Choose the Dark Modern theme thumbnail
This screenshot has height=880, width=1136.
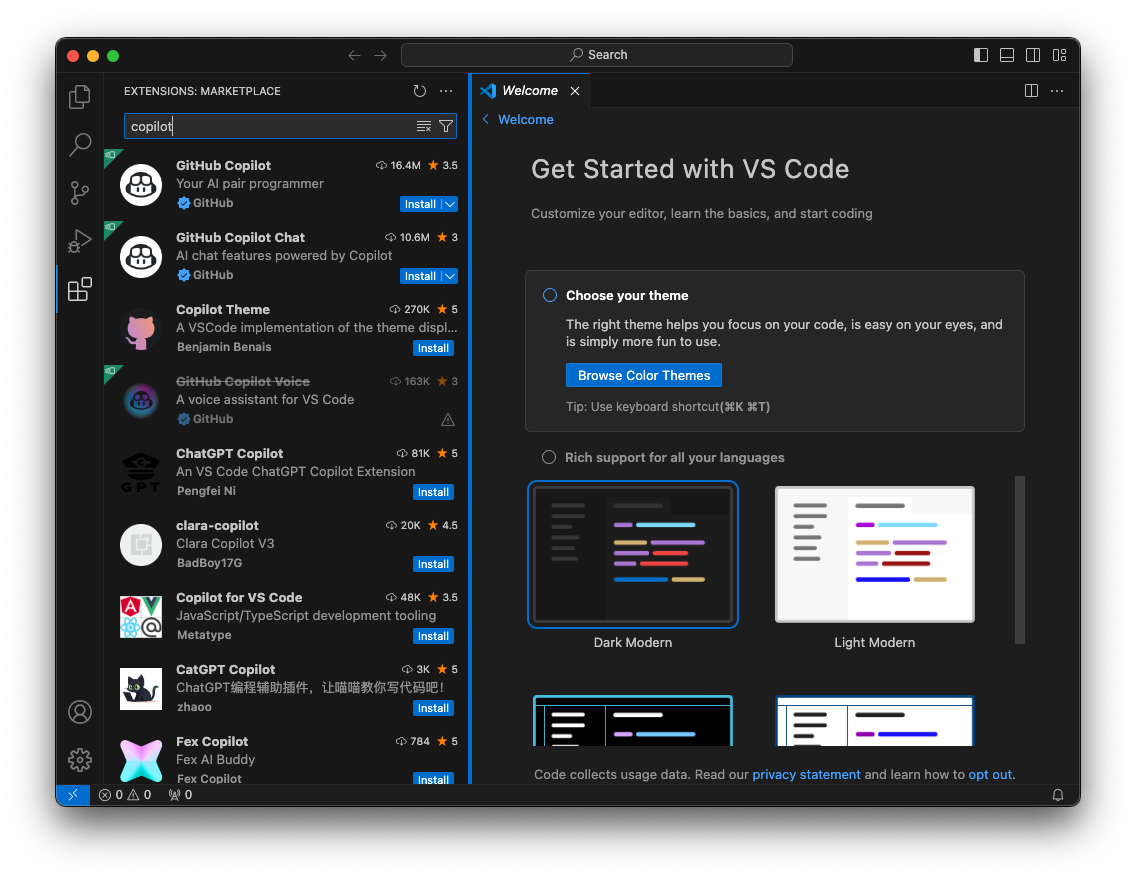632,554
